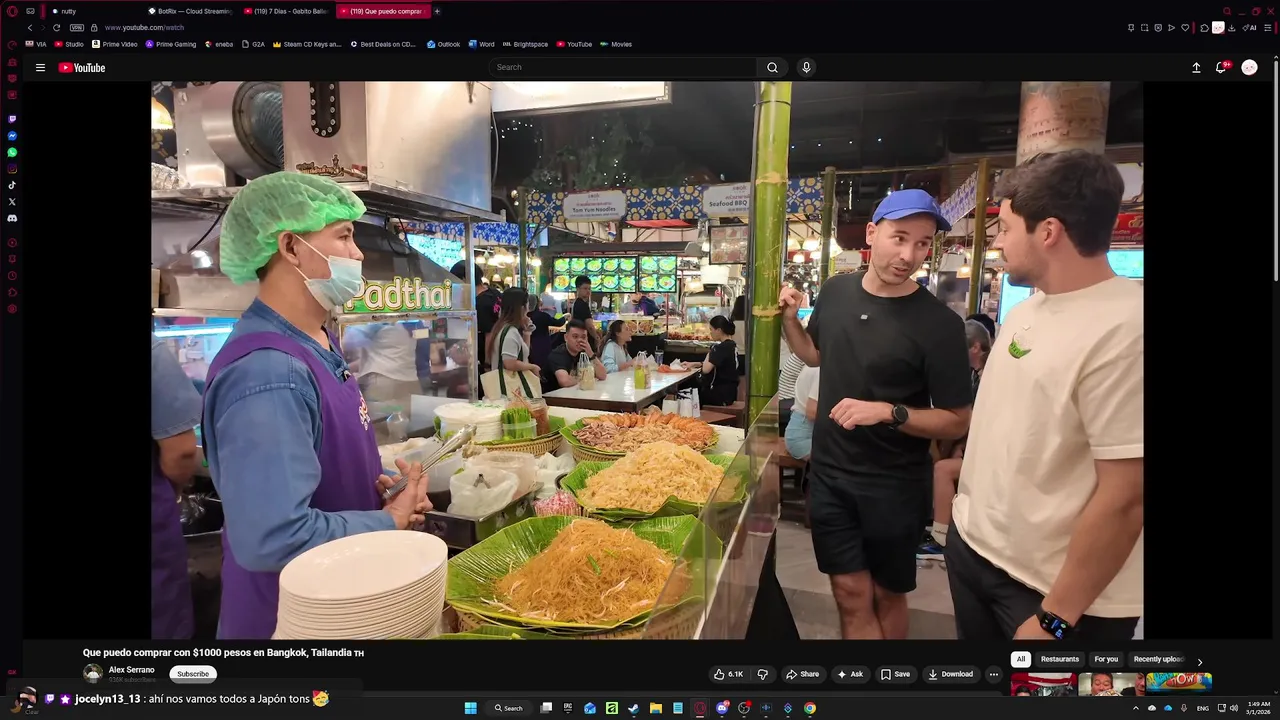Click the Ask button
The image size is (1280, 720).
[x=850, y=674]
